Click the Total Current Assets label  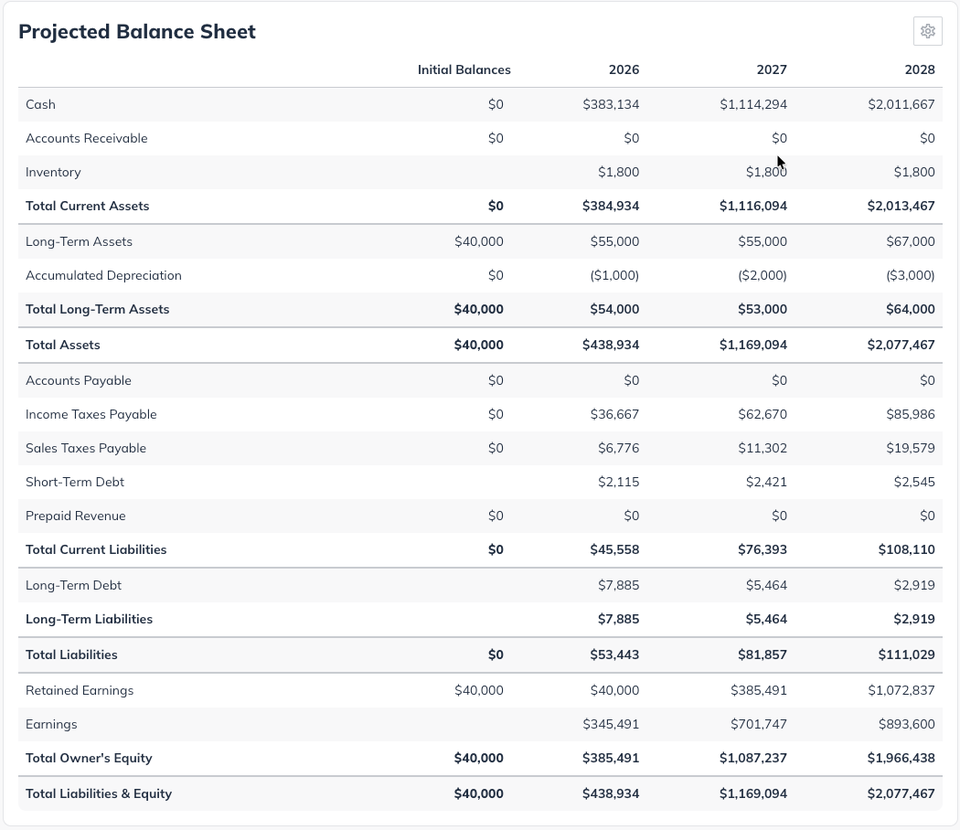tap(88, 206)
